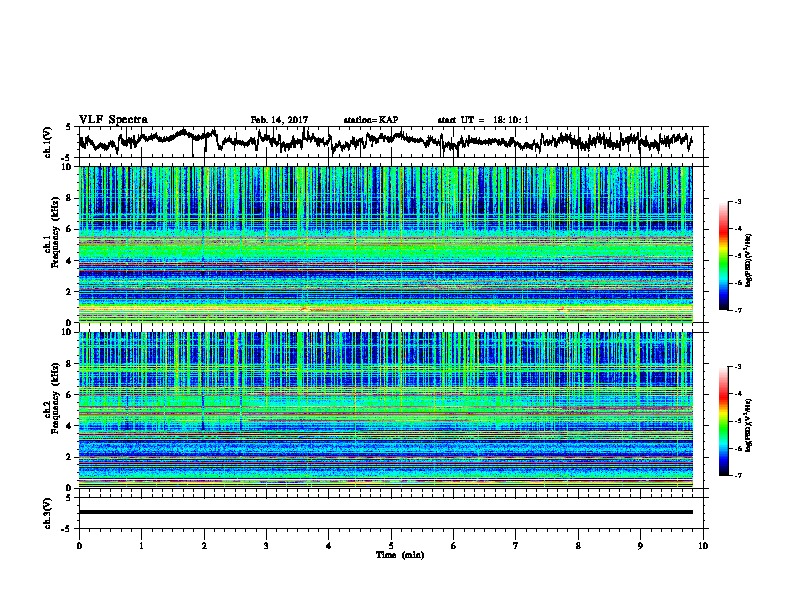Click time axis tick label "2"
The width and height of the screenshot is (792, 612).
[204, 546]
